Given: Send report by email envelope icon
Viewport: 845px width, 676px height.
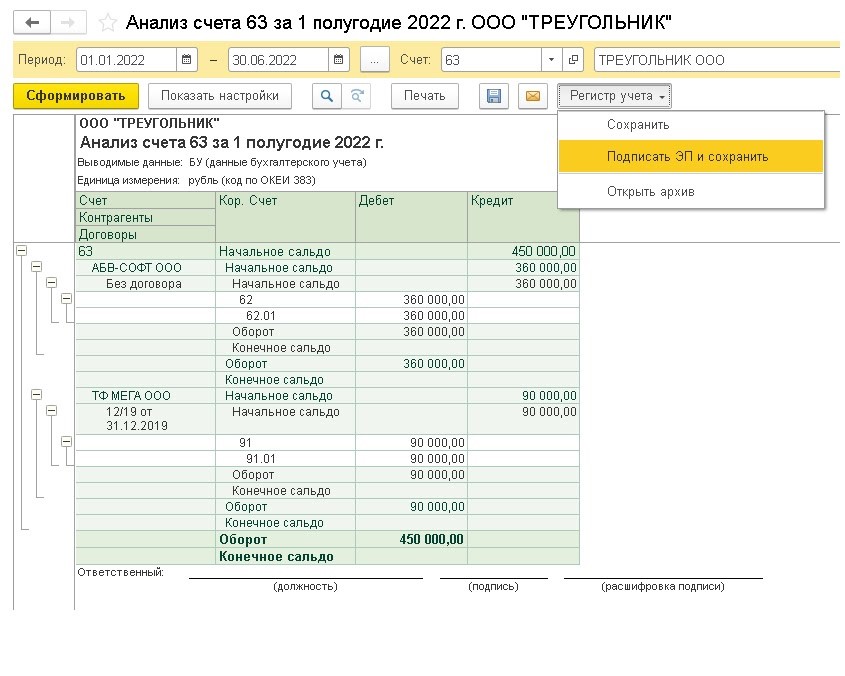Looking at the screenshot, I should tap(532, 96).
